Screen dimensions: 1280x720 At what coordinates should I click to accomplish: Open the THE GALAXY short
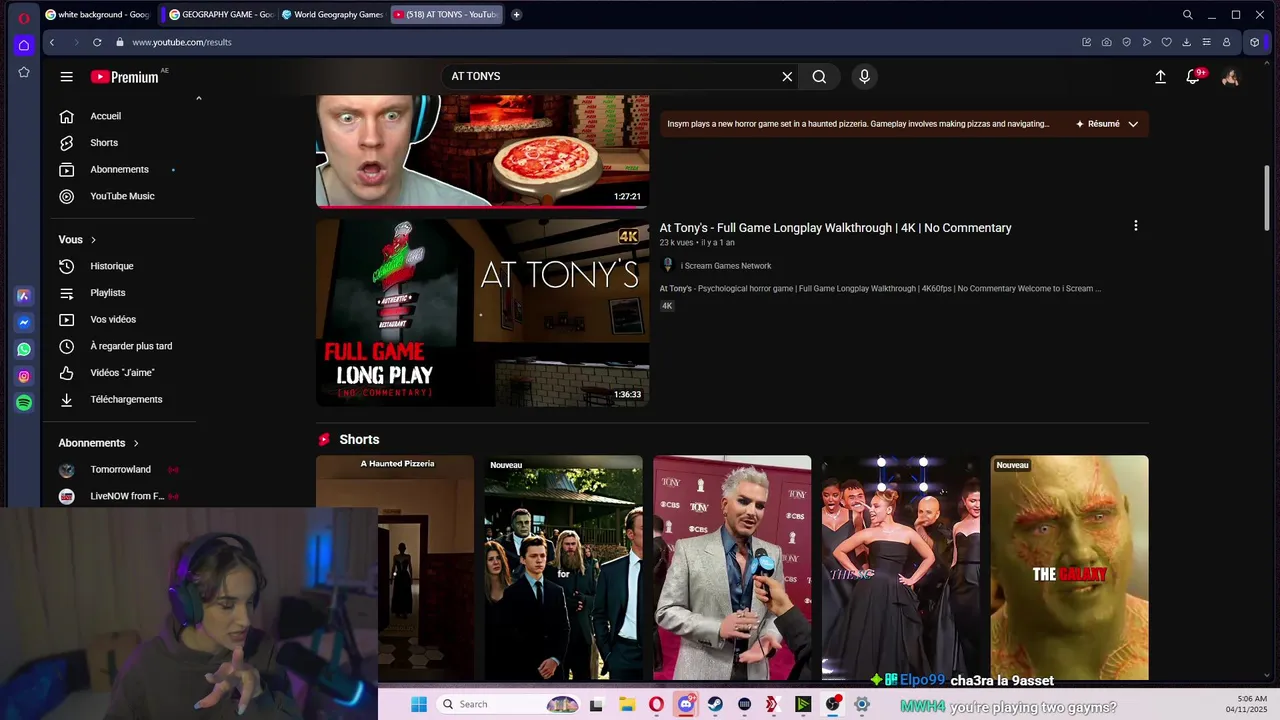coord(1069,568)
